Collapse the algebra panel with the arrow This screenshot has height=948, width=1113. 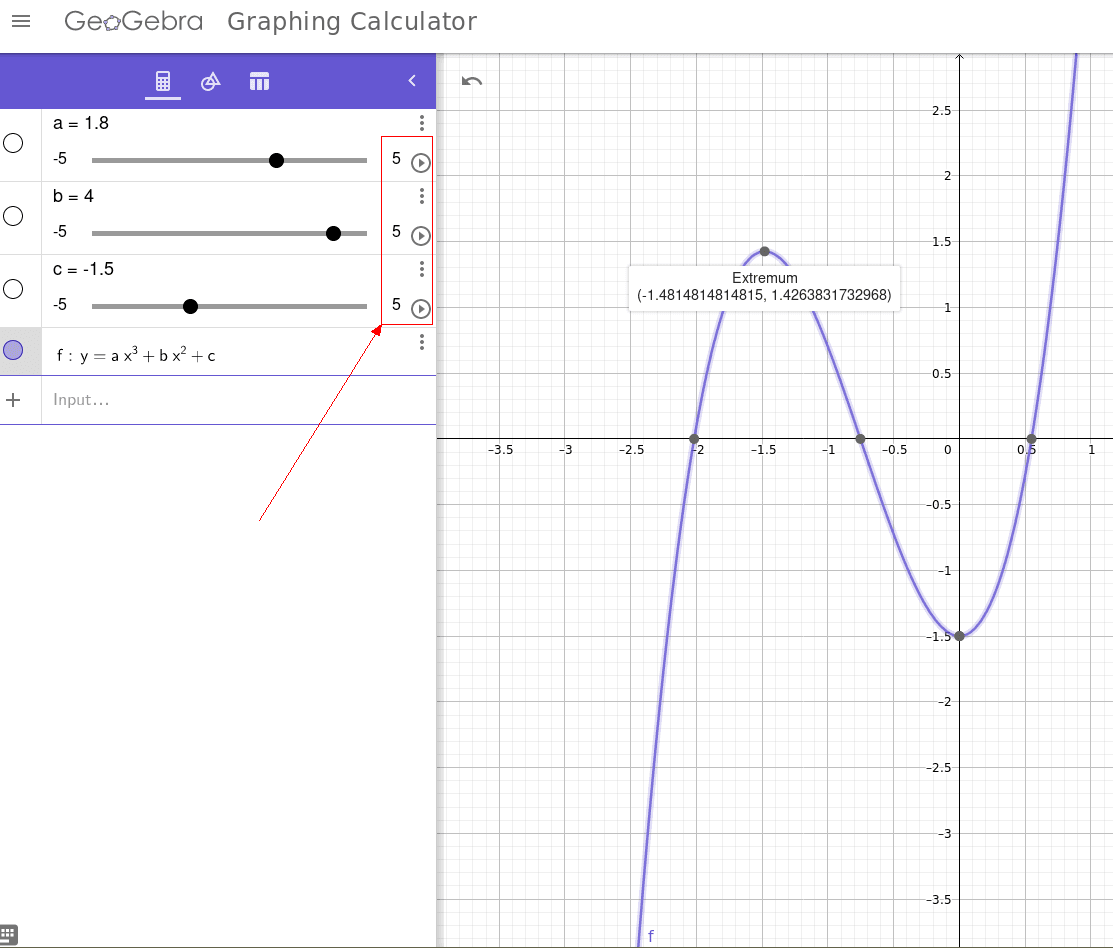[412, 81]
